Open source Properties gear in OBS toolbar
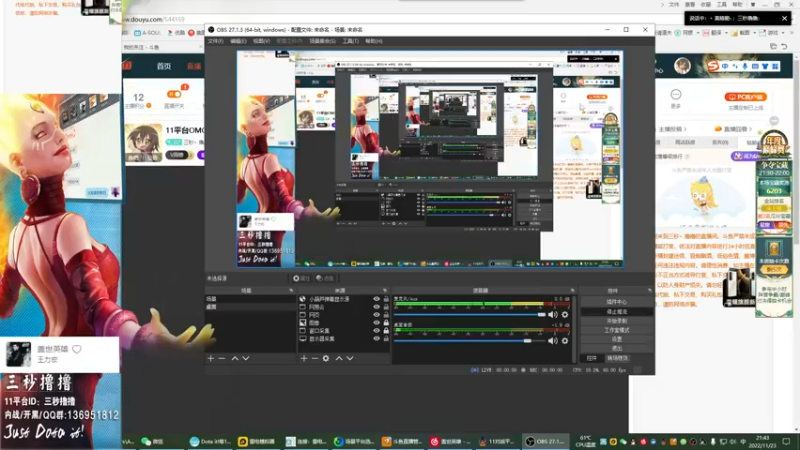 pos(301,278)
